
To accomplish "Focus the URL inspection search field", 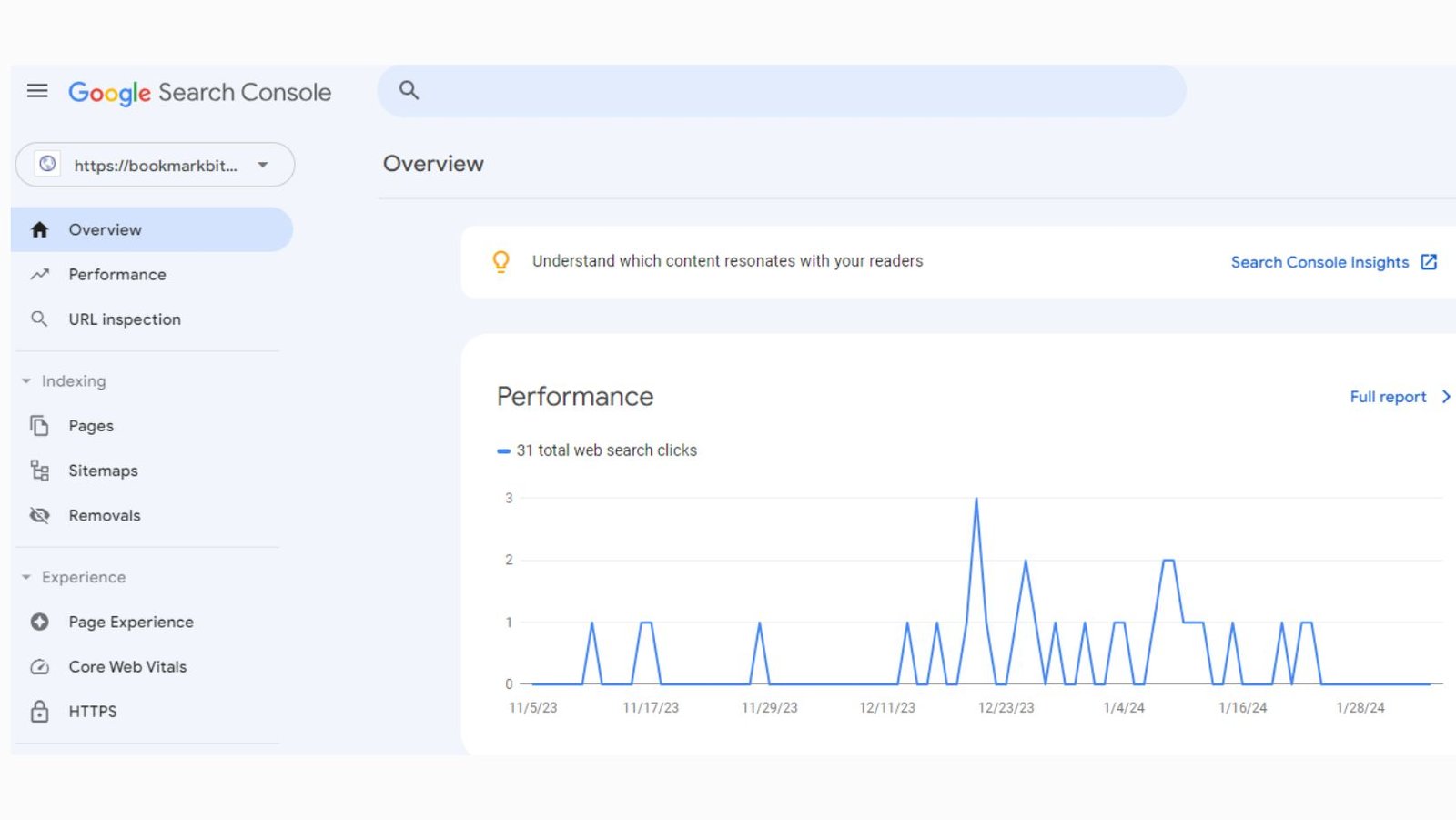I will coord(792,91).
